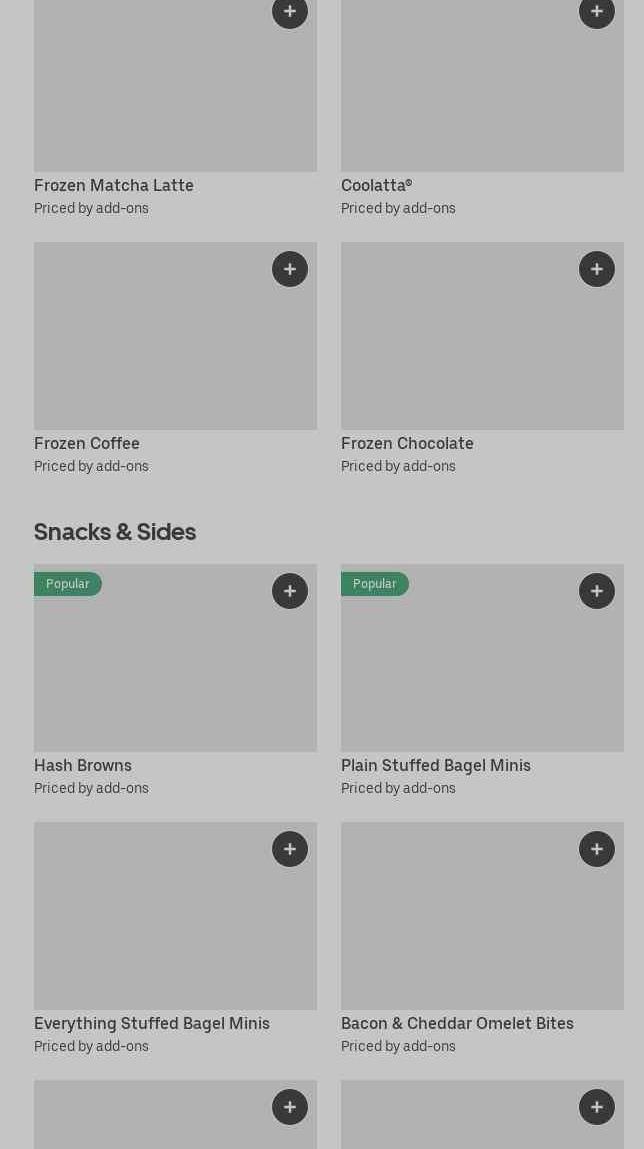Click the Popular badge on Hash Browns
644x1149 pixels.
tap(68, 584)
